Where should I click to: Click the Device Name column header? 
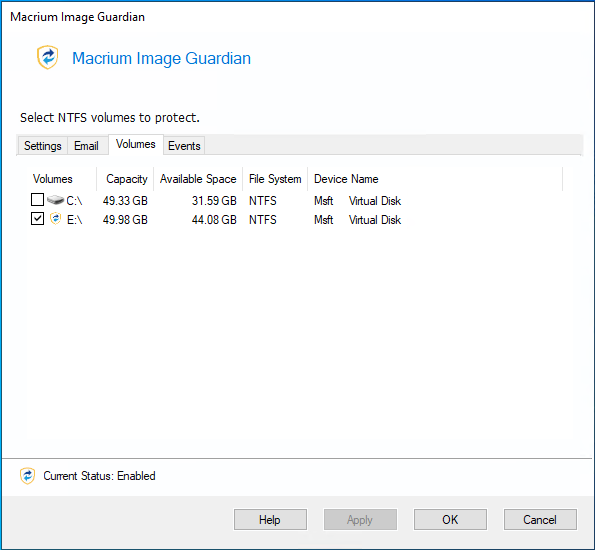pos(435,179)
